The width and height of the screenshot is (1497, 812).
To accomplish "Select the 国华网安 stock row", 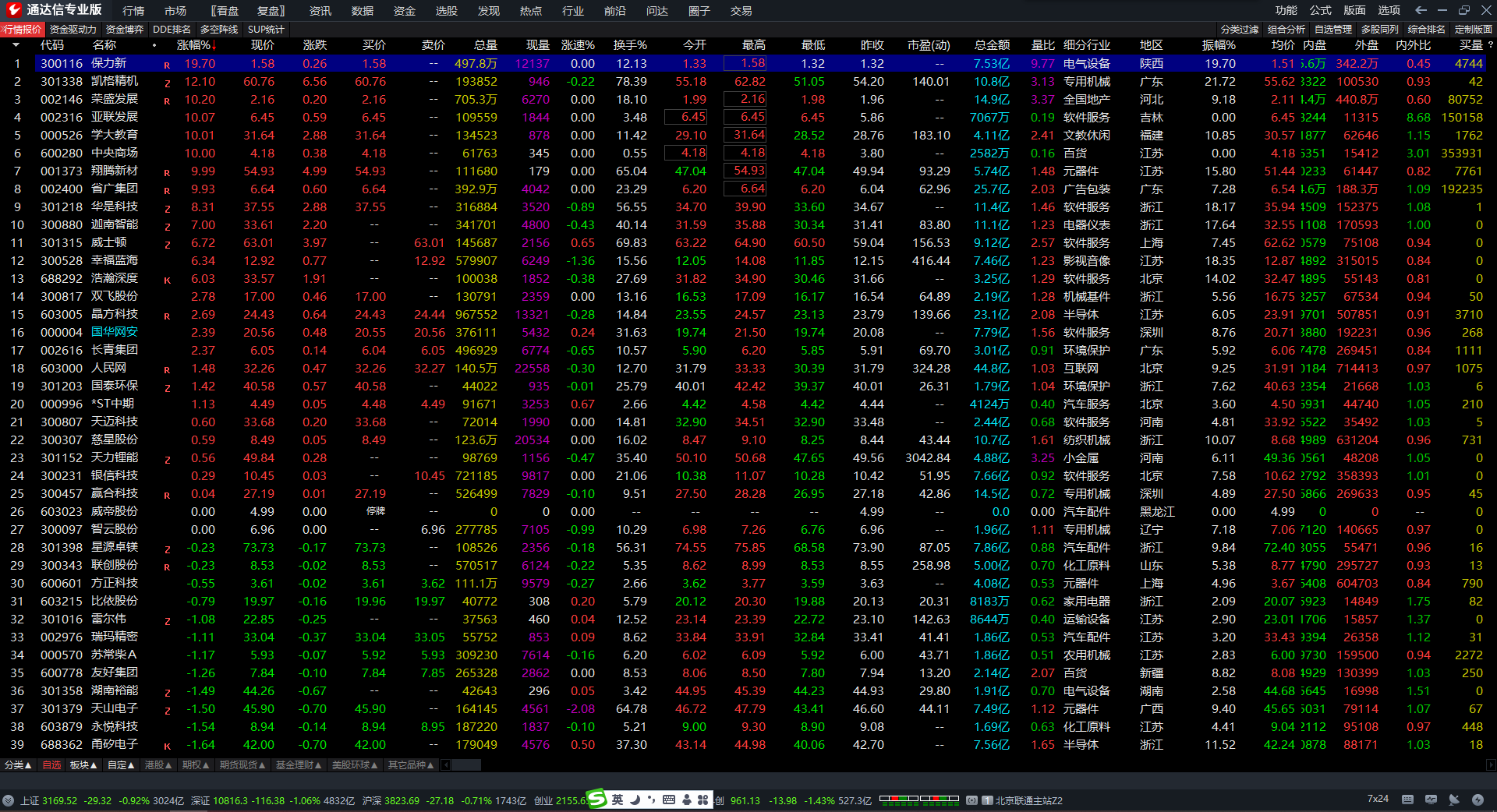I will click(x=745, y=333).
